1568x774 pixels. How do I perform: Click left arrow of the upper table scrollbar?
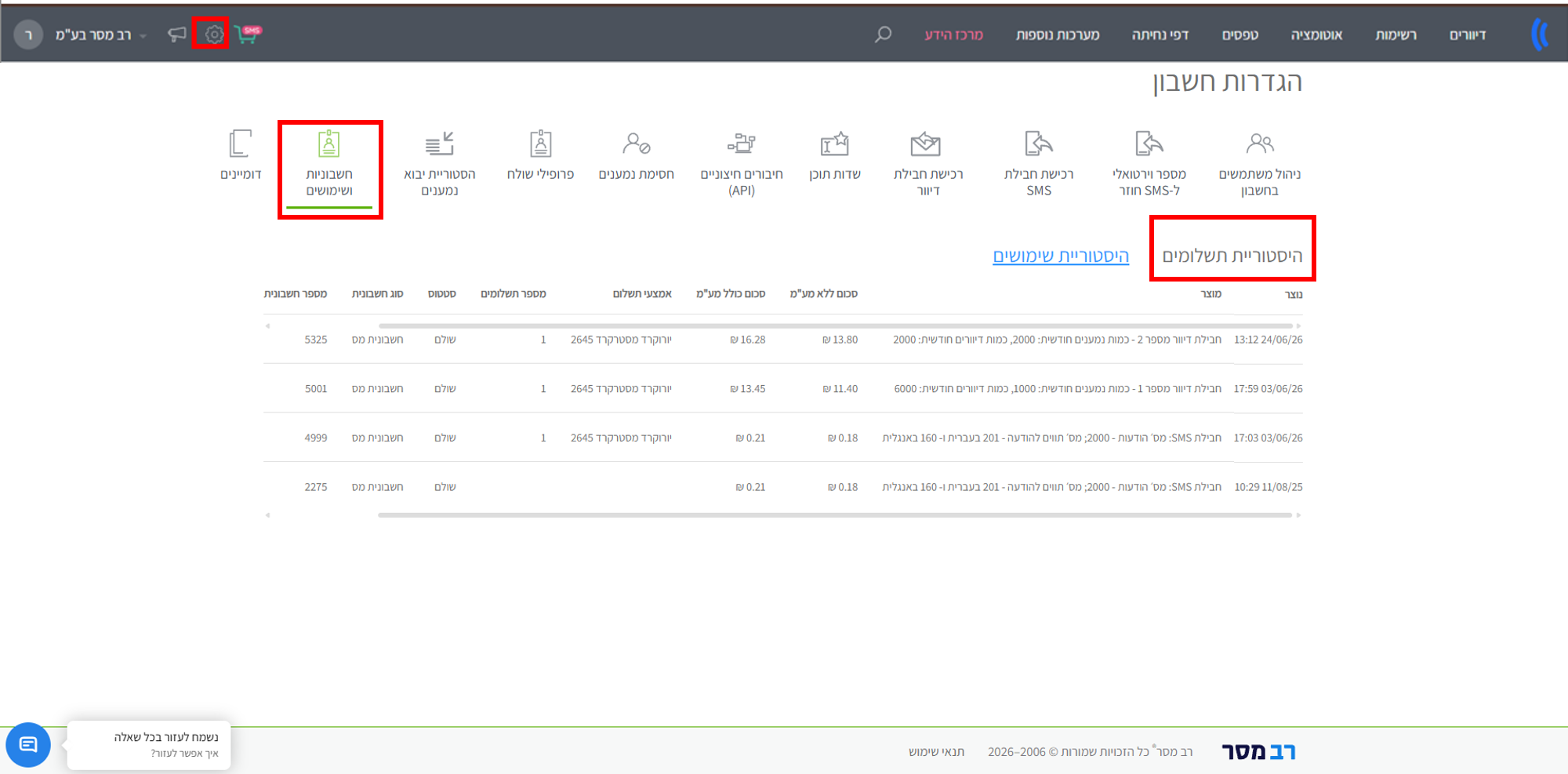[268, 325]
